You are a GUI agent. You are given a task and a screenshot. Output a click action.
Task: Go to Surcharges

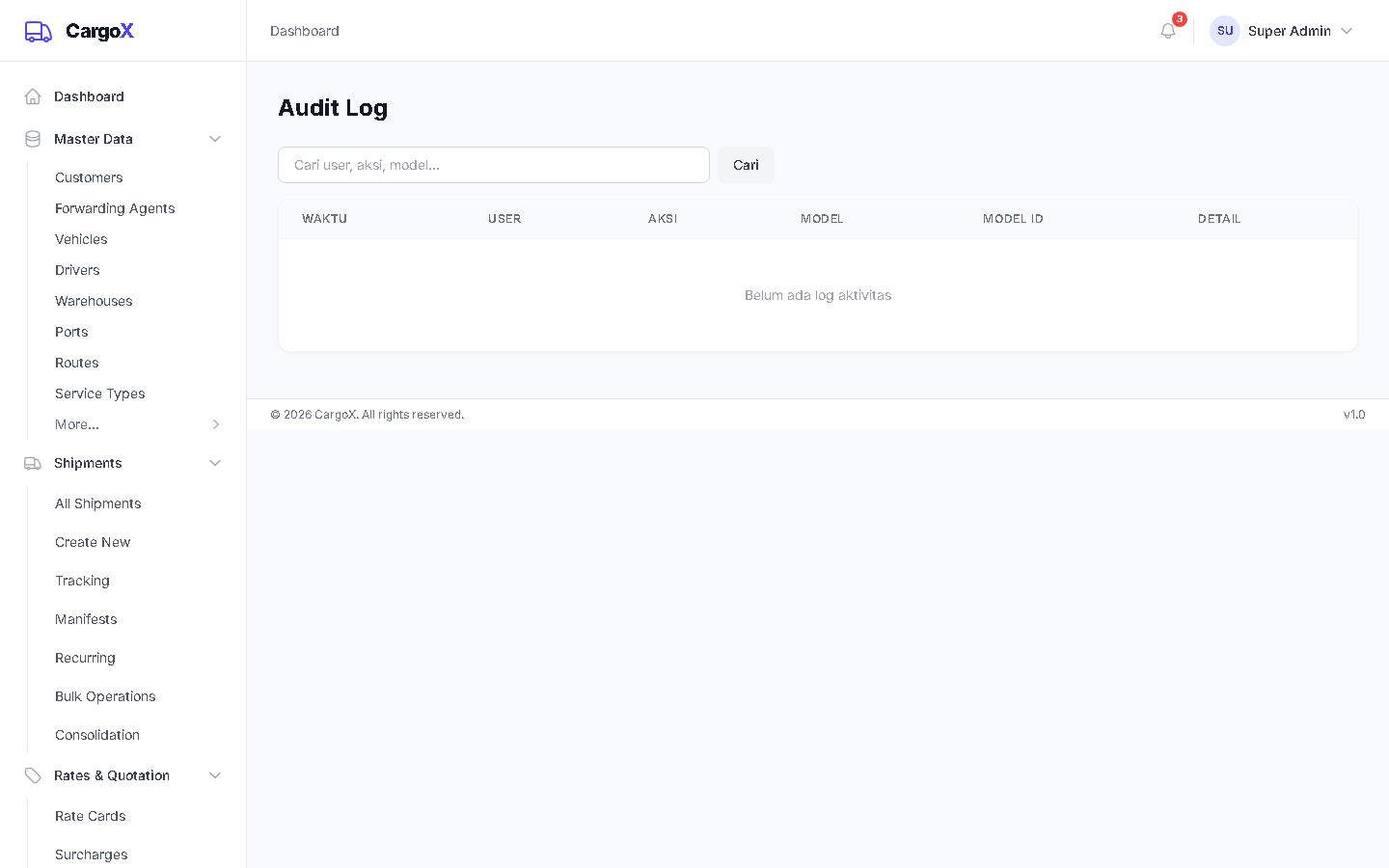(92, 854)
